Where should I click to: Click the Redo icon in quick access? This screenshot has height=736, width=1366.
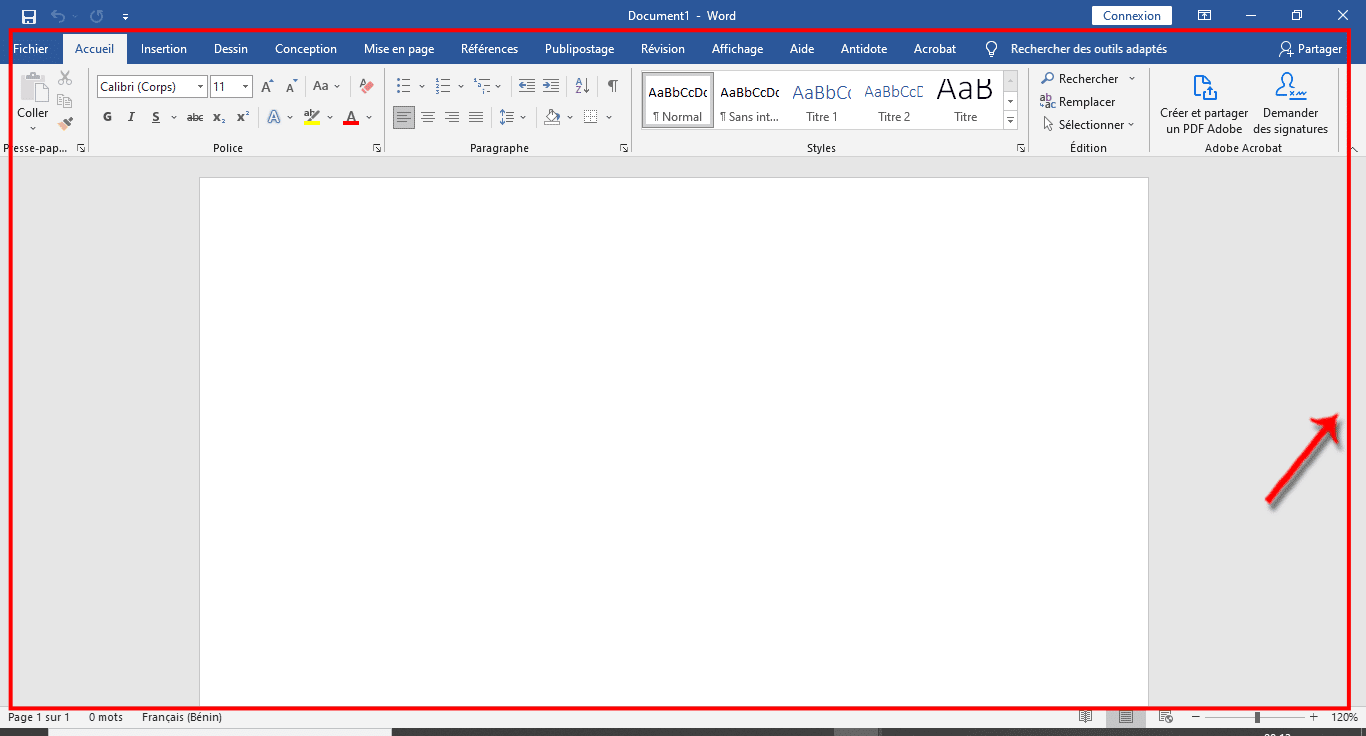coord(96,16)
